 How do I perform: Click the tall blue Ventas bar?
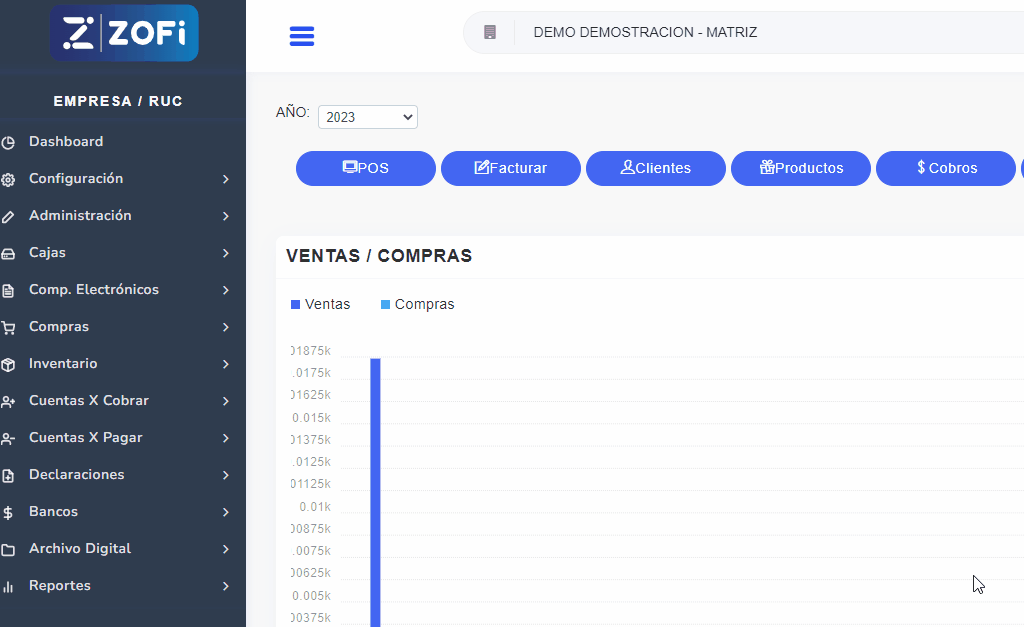(375, 490)
